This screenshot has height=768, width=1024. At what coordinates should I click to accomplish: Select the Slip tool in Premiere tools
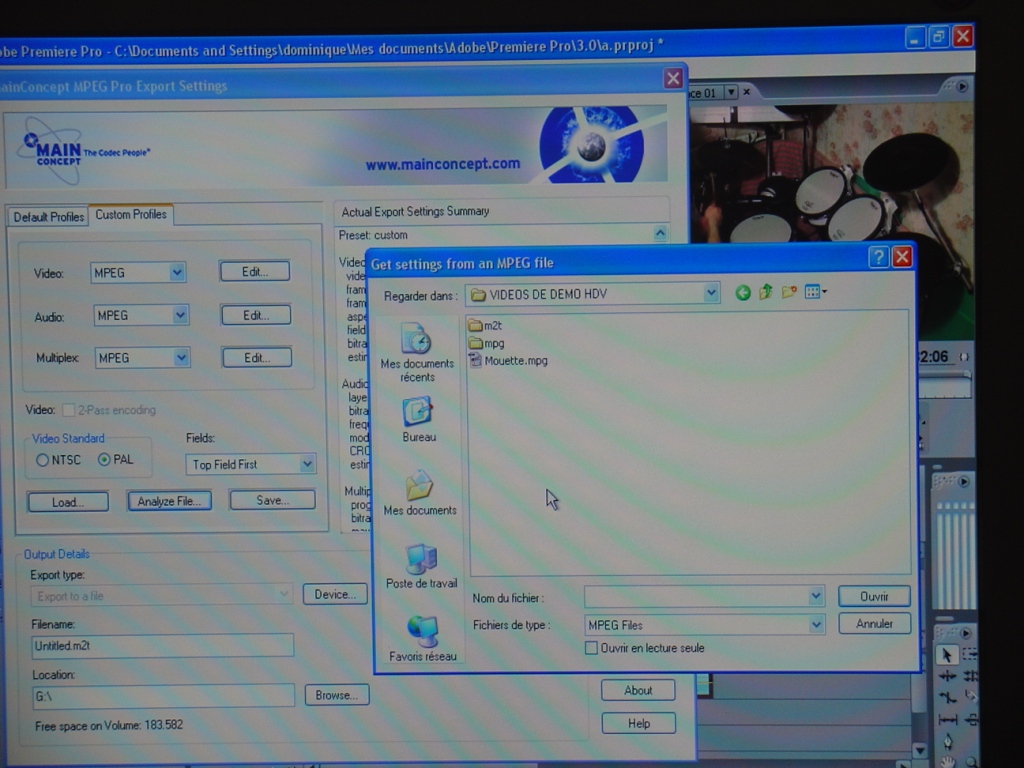tap(948, 720)
